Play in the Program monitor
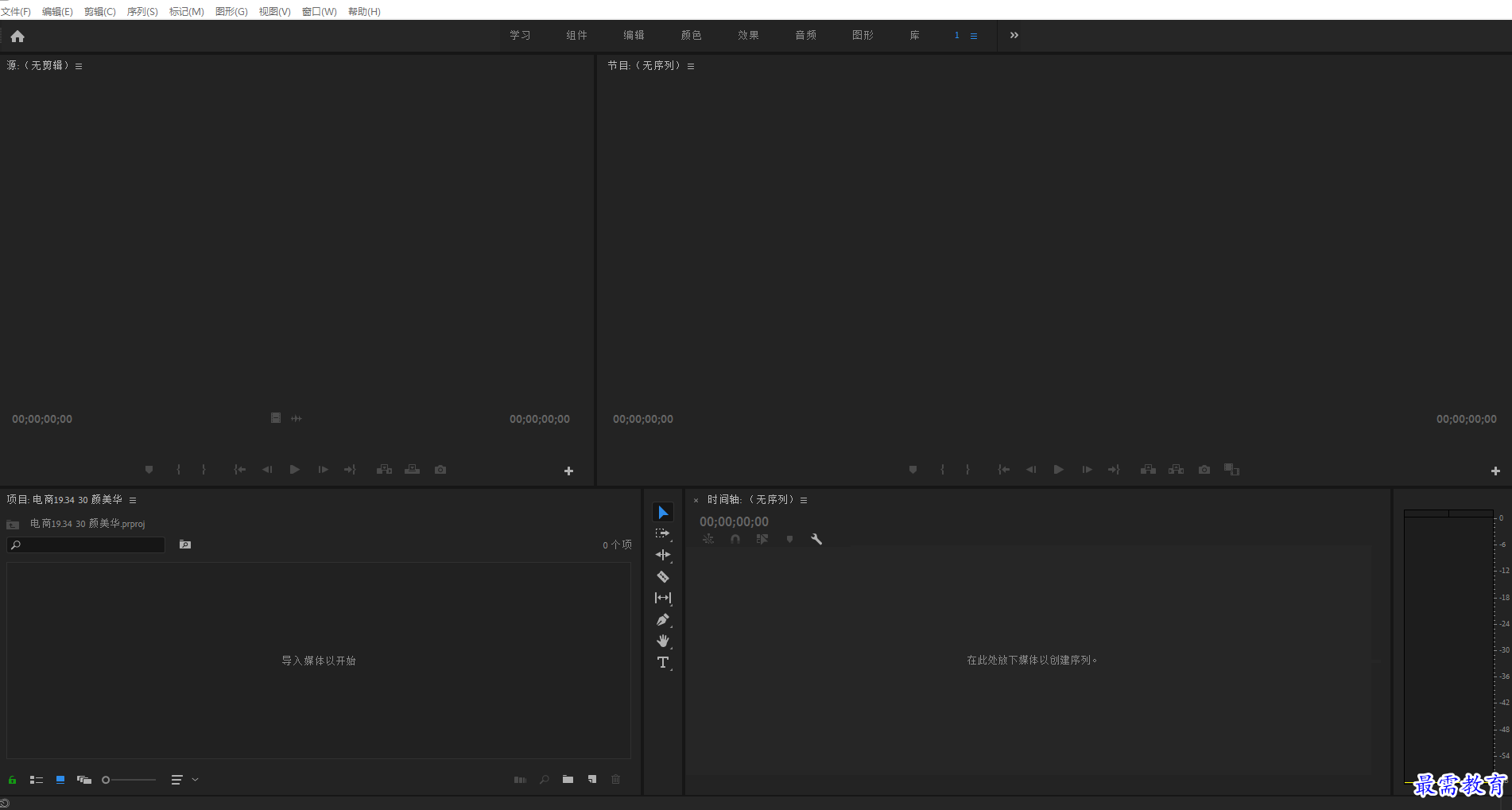 1059,470
